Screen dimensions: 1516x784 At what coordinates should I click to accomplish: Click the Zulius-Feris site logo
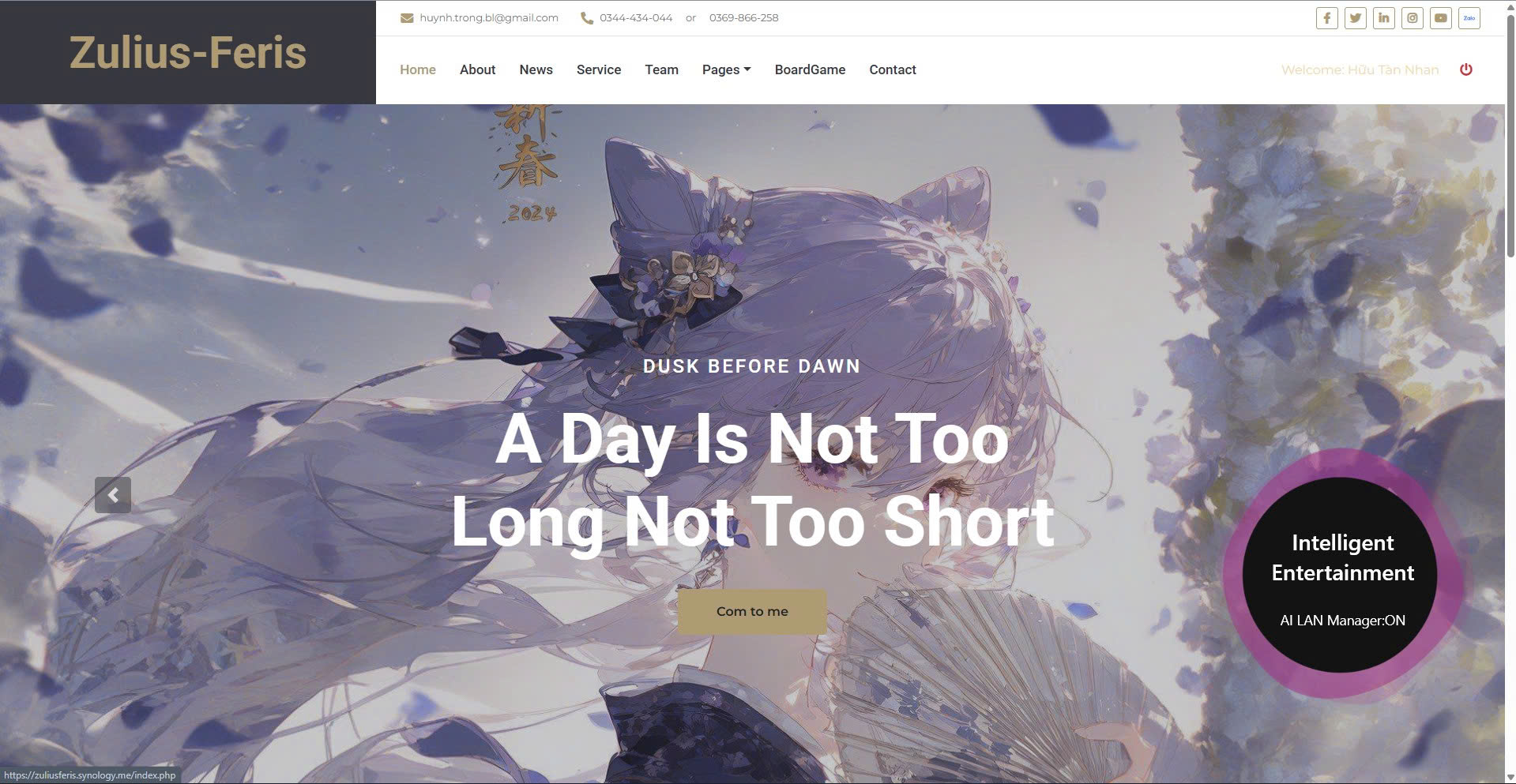click(x=188, y=52)
